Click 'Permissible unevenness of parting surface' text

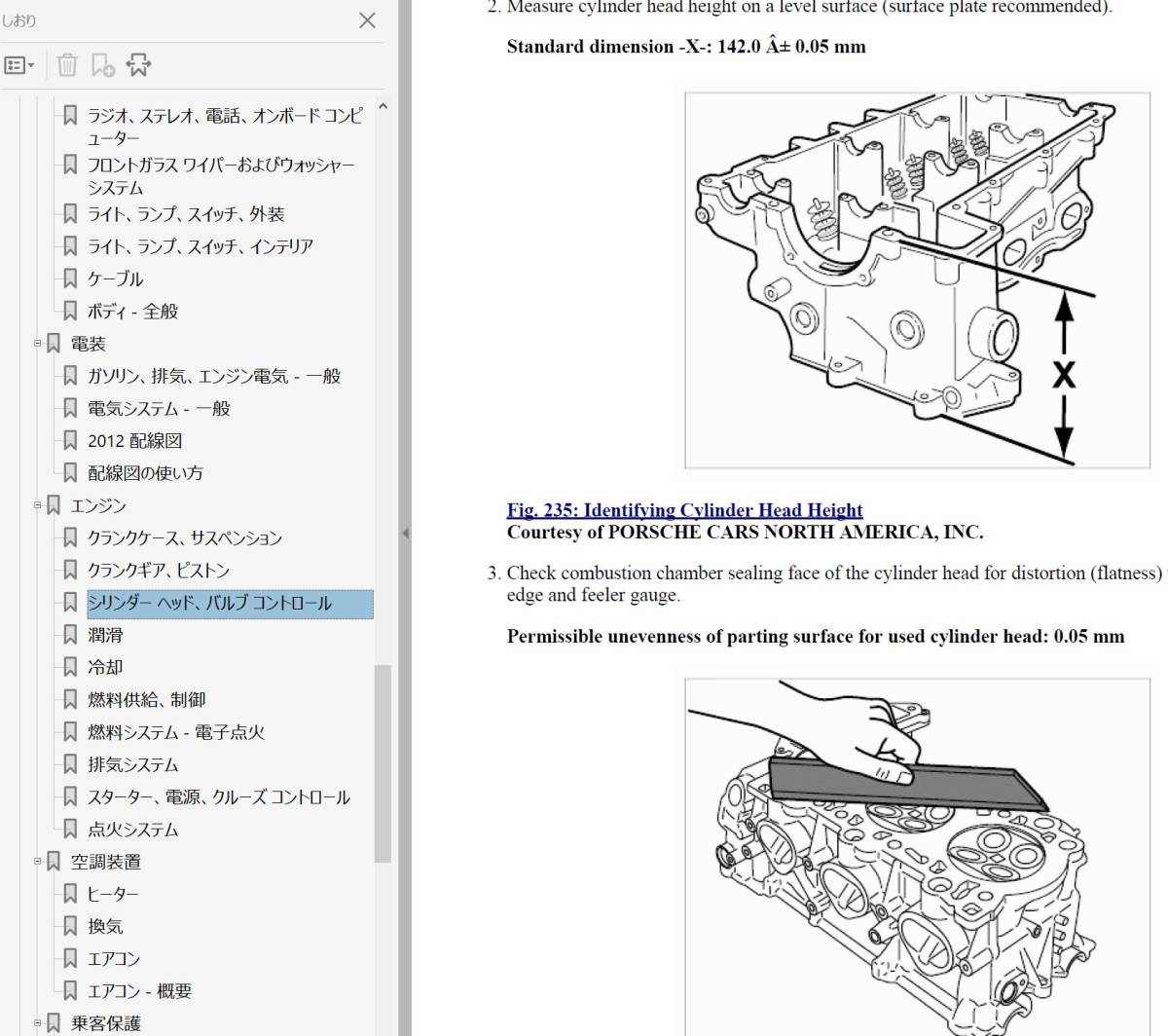tap(816, 637)
